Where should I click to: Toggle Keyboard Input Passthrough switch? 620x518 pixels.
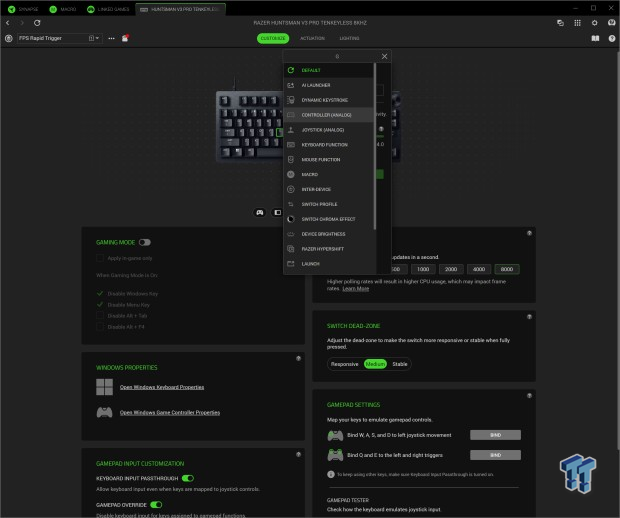(188, 478)
